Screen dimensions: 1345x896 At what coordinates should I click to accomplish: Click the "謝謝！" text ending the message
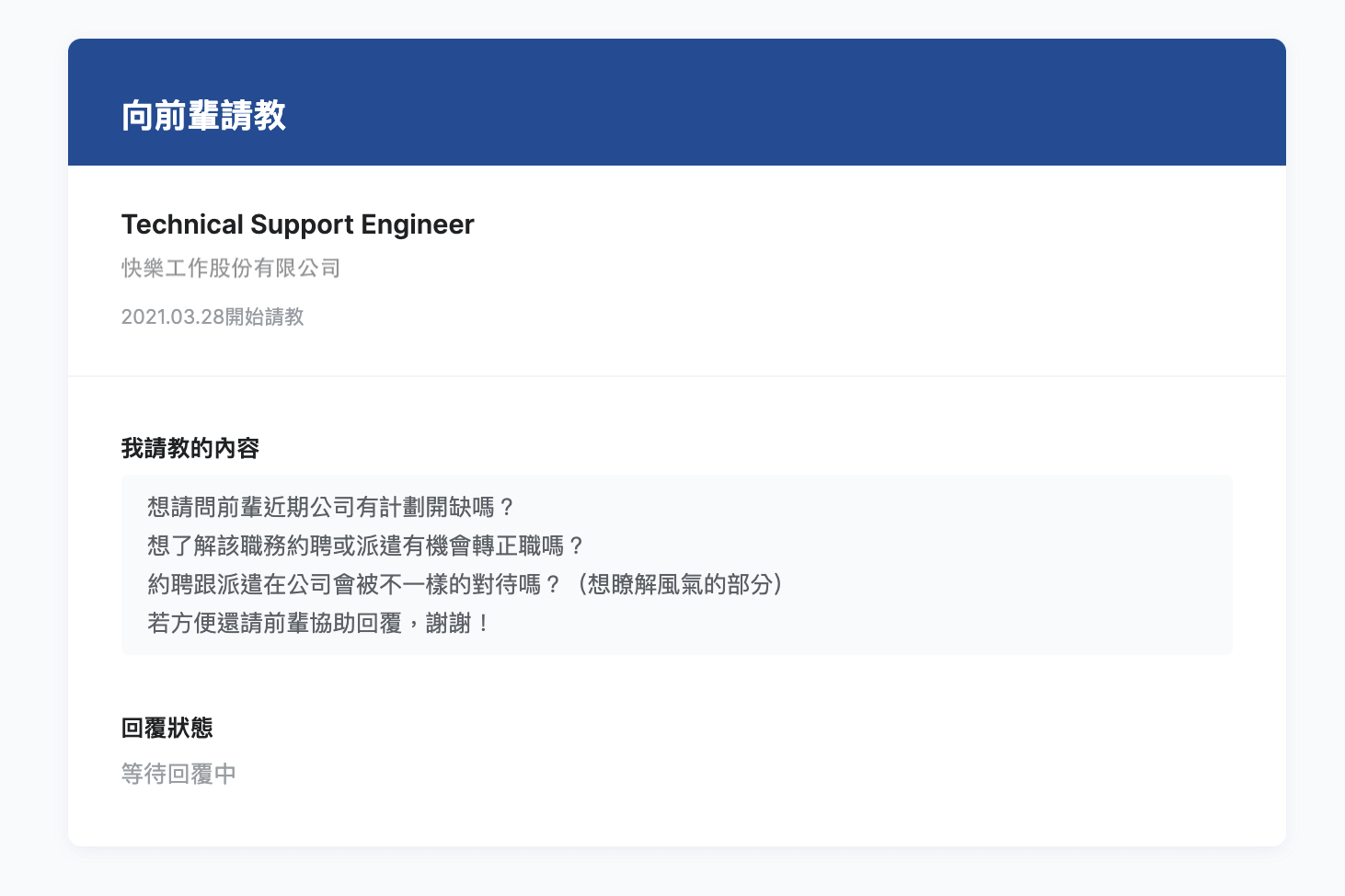tap(458, 623)
